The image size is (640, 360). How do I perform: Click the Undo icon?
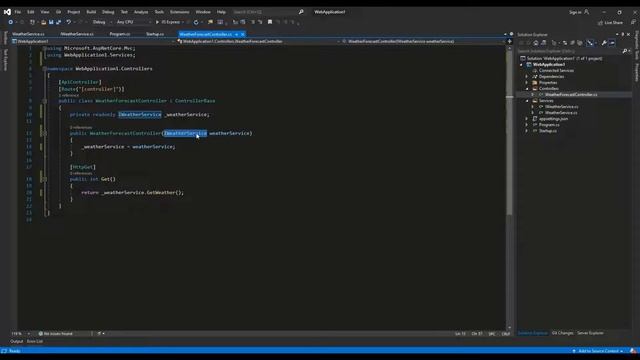pyautogui.click(x=69, y=22)
